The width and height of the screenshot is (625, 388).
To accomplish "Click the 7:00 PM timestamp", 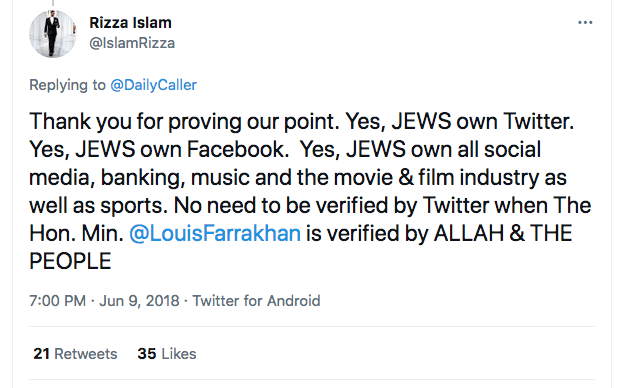I will click(x=57, y=301).
